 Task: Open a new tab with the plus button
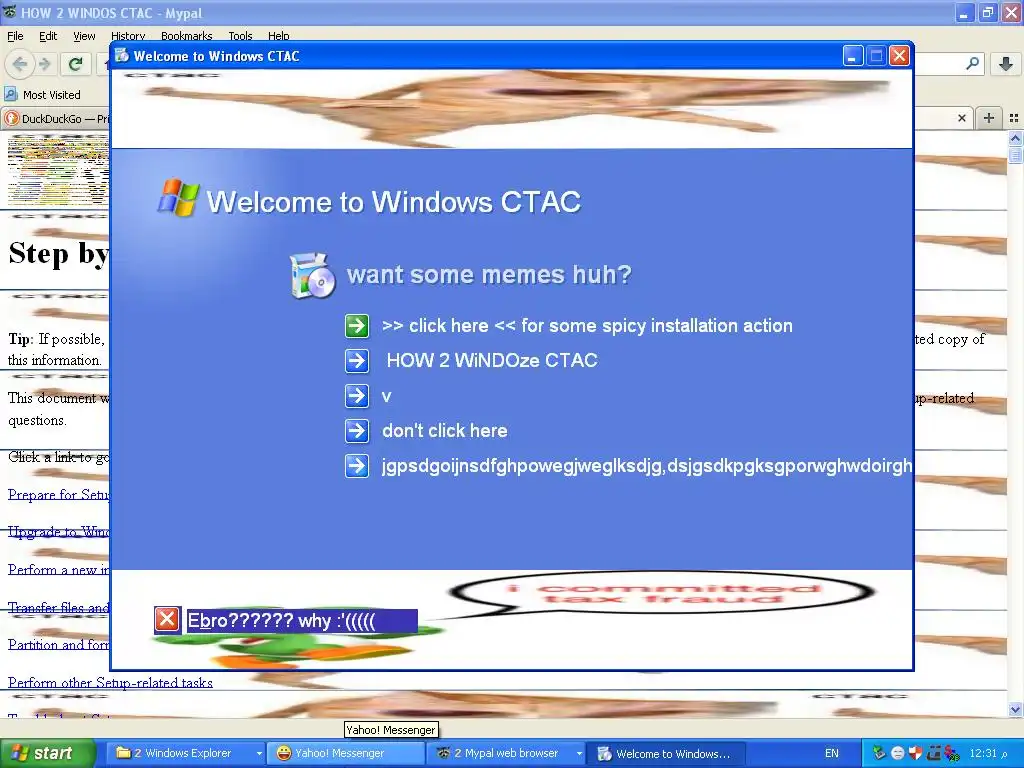pos(989,118)
